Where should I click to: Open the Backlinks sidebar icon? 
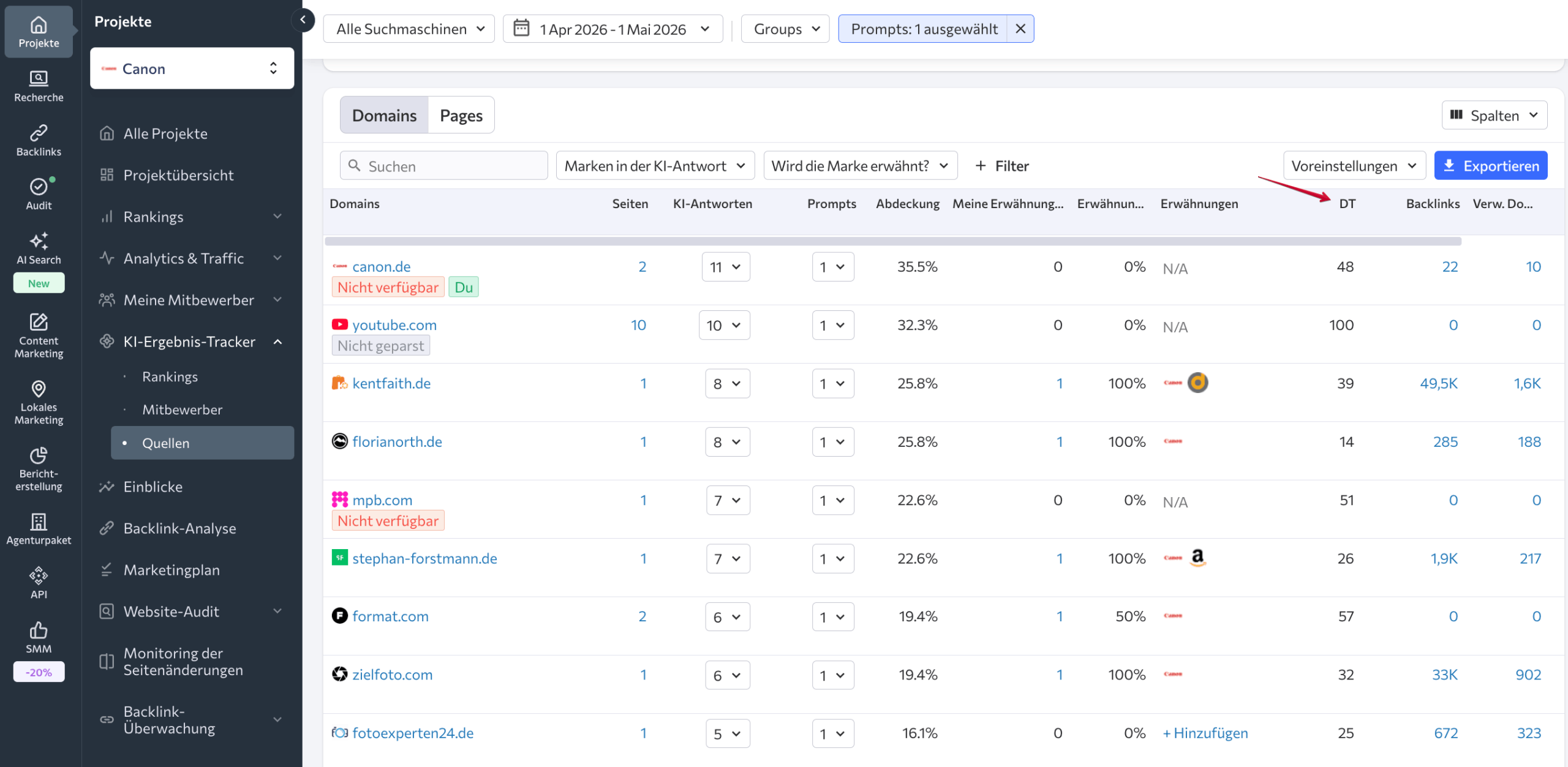click(39, 140)
